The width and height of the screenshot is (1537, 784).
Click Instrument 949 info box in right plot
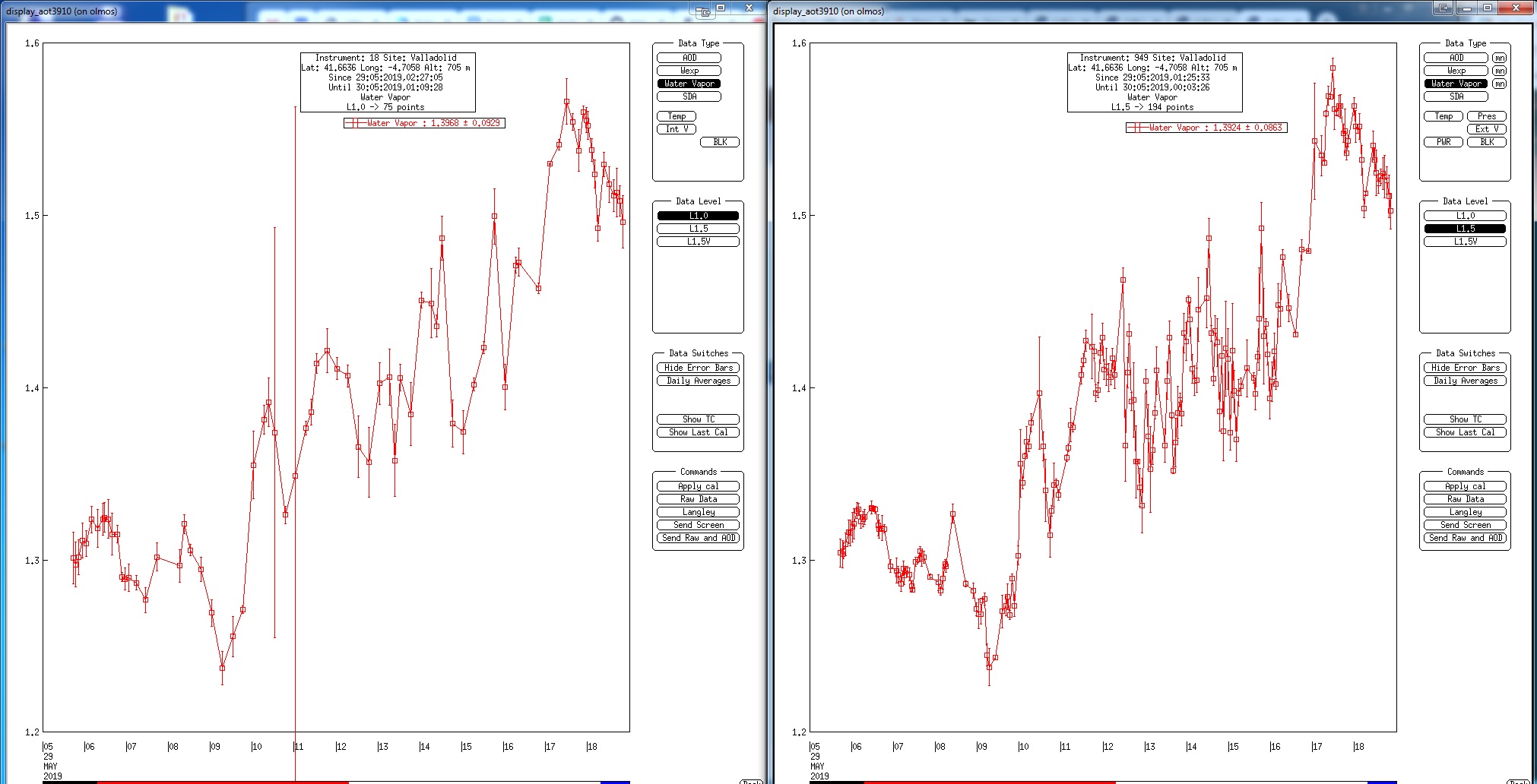(1155, 82)
